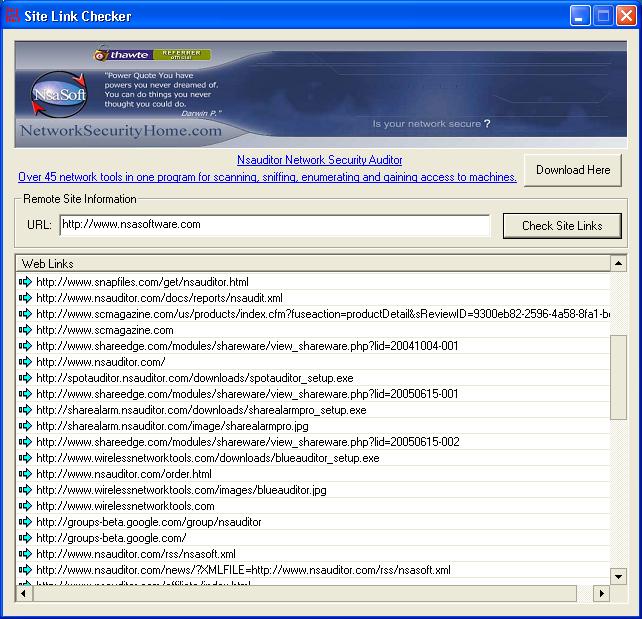This screenshot has height=619, width=642.
Task: Click the arrow icon beside groups-beta.google.com/group/nsauditor
Action: (x=25, y=522)
